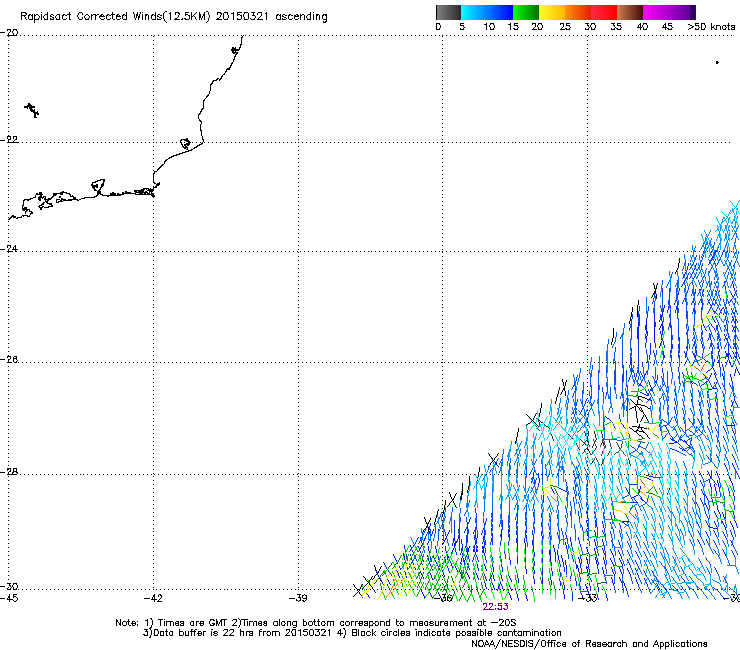This screenshot has height=650, width=740.
Task: Click the '-39' longitude axis label
Action: point(298,598)
